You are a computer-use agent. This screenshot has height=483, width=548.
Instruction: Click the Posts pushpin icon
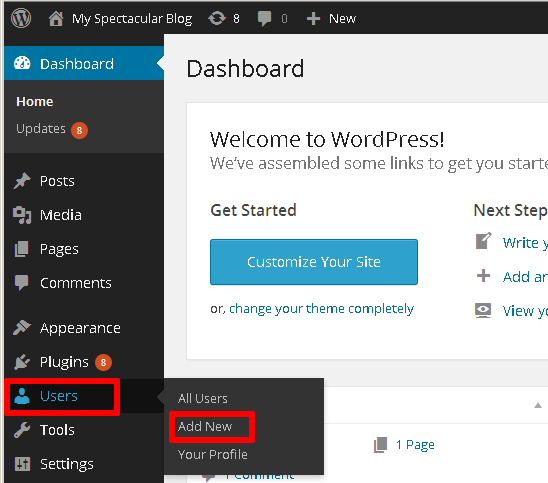tap(22, 181)
